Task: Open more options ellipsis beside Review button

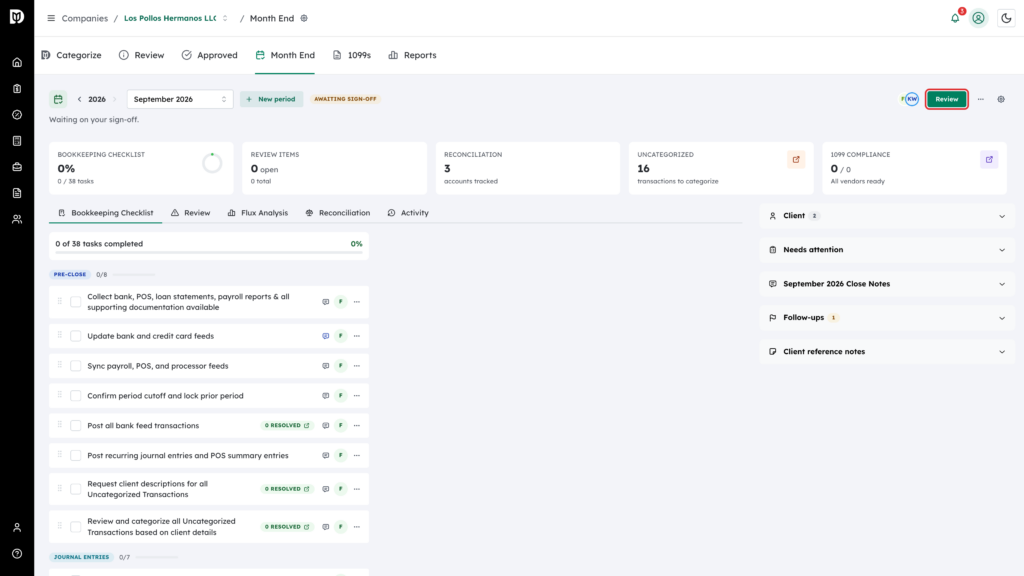Action: coord(981,99)
